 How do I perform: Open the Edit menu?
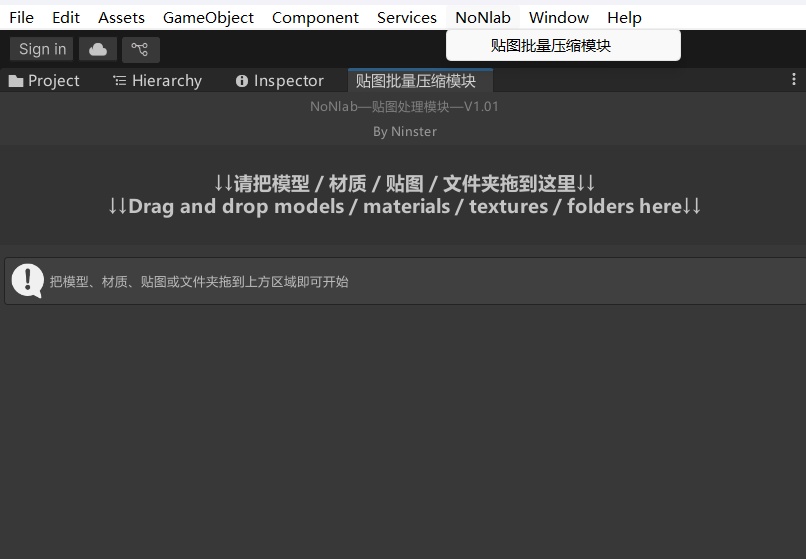click(x=66, y=18)
